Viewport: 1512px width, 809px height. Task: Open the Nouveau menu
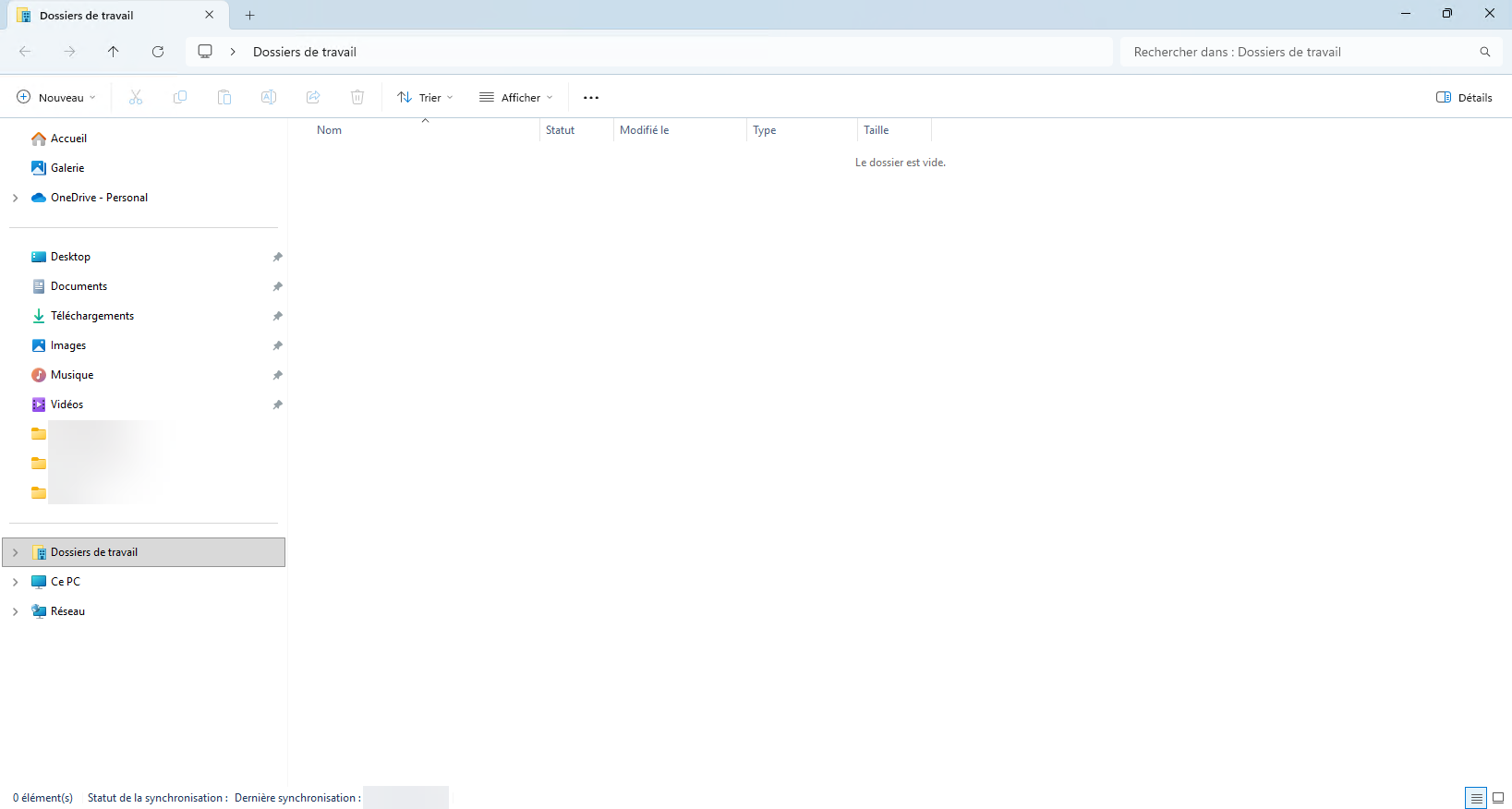56,97
